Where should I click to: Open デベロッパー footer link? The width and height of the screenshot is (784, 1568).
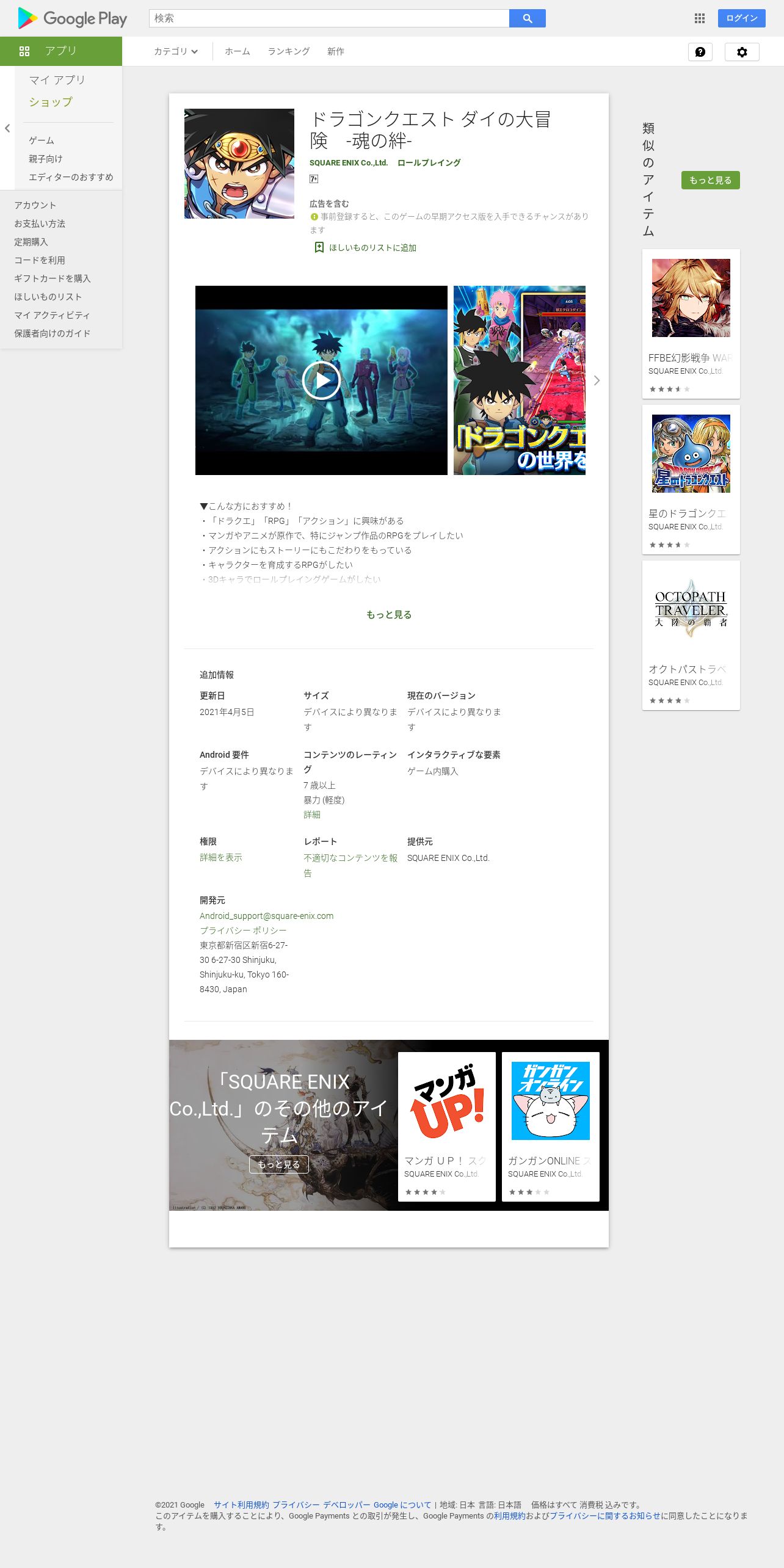(x=347, y=1505)
